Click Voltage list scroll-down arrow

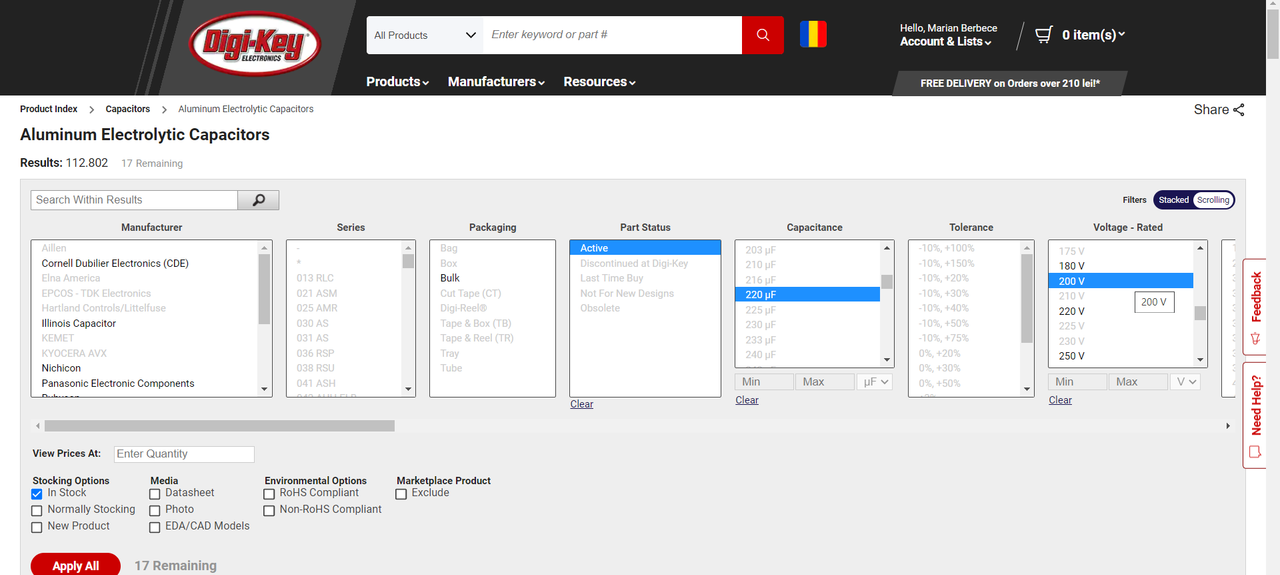pyautogui.click(x=1200, y=361)
